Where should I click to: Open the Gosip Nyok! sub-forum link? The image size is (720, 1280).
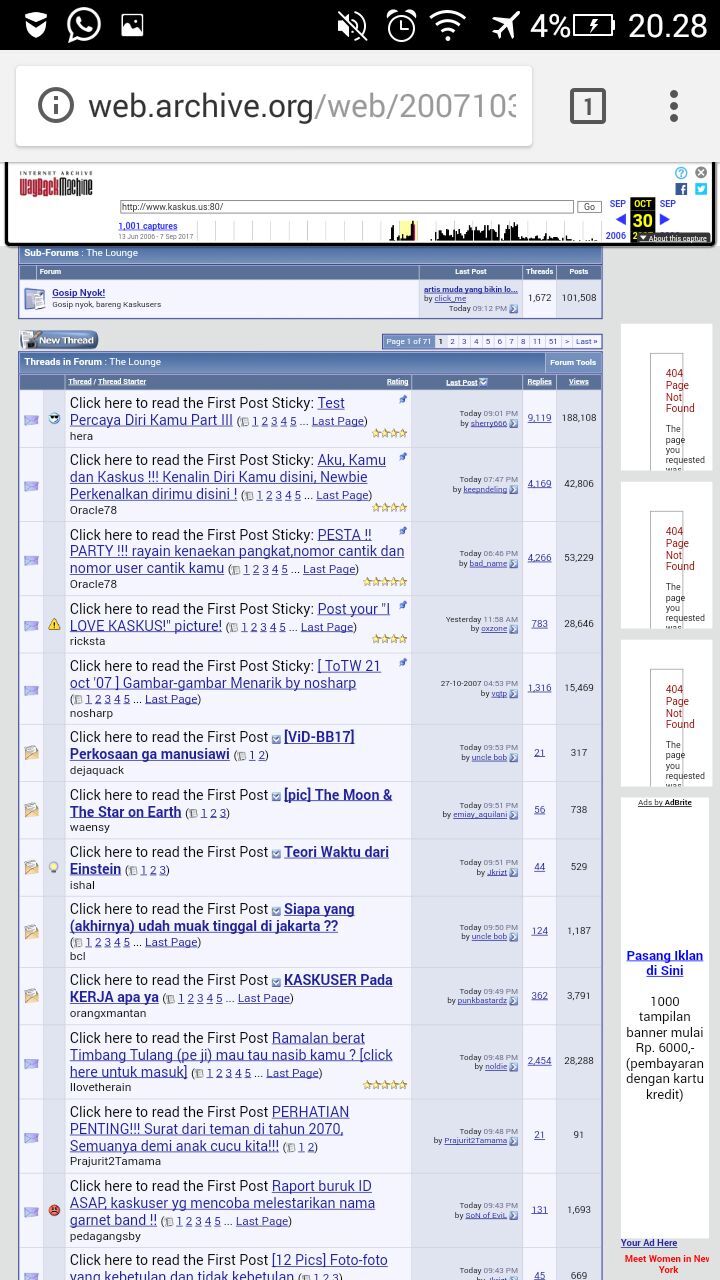tap(78, 293)
